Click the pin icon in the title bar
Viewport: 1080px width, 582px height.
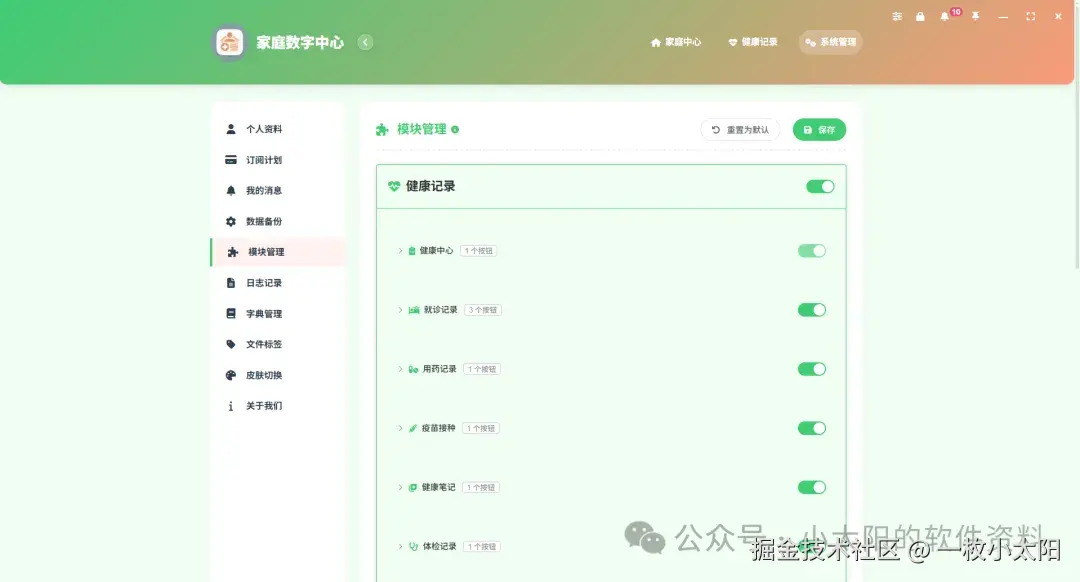click(x=976, y=16)
